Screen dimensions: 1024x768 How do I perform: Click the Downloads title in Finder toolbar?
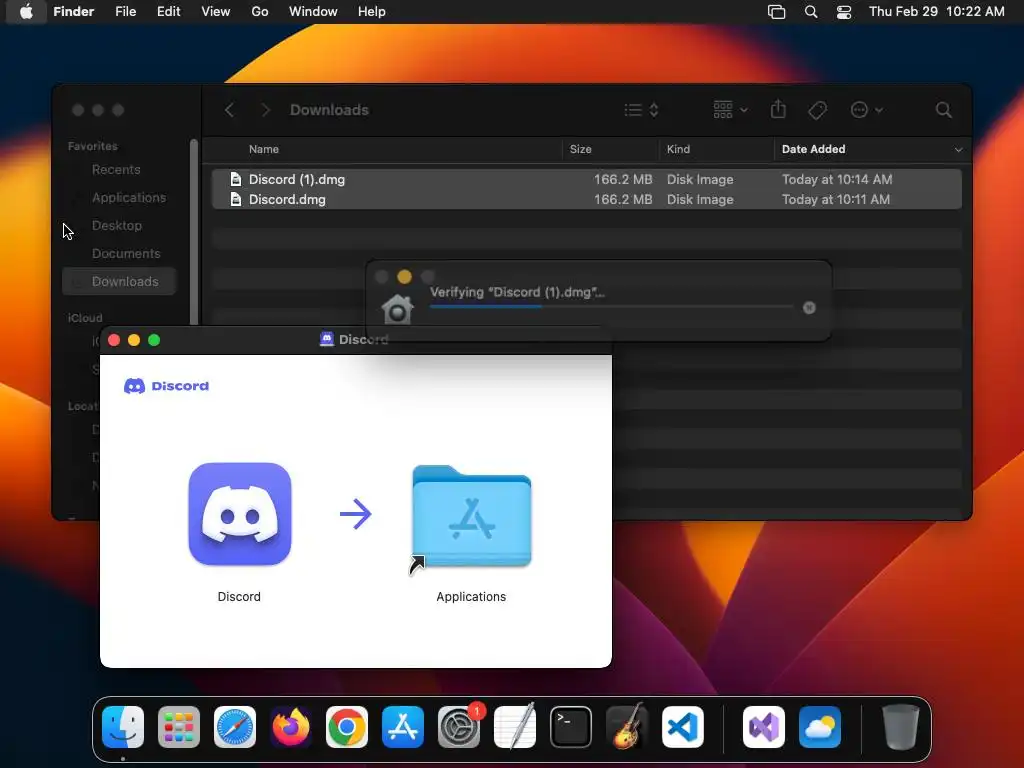(x=329, y=110)
